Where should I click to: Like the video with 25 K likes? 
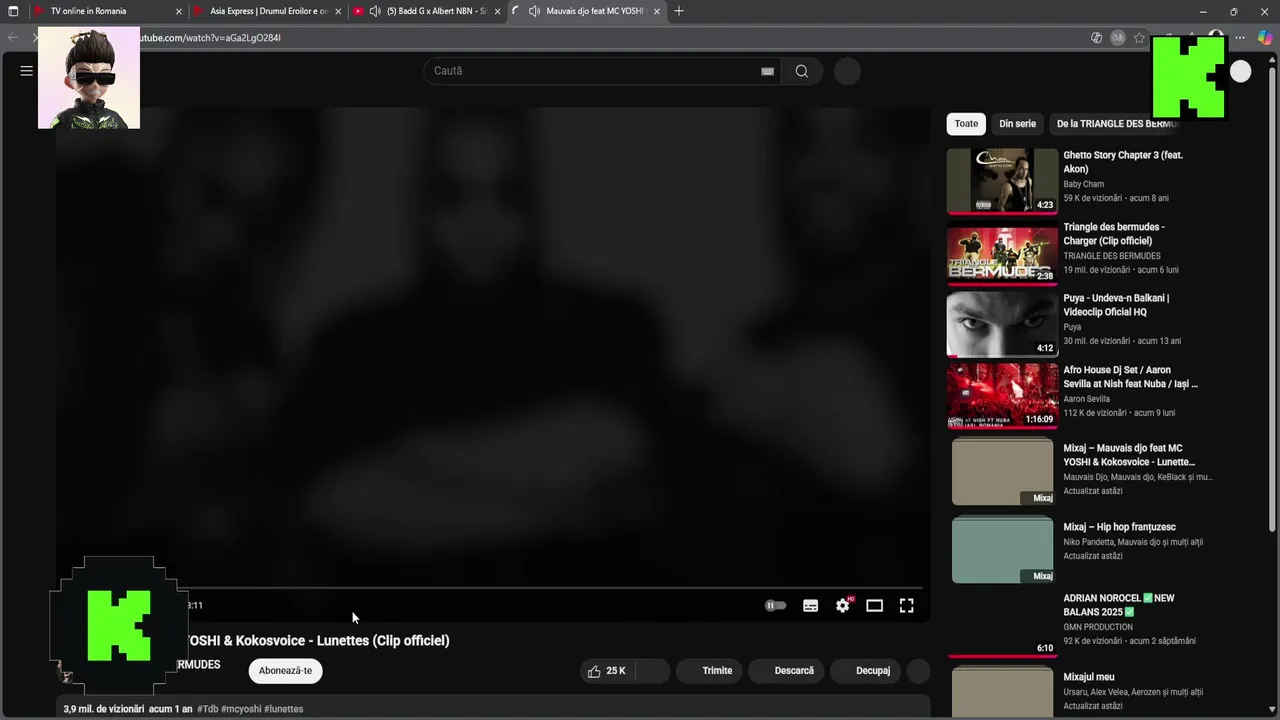click(606, 671)
